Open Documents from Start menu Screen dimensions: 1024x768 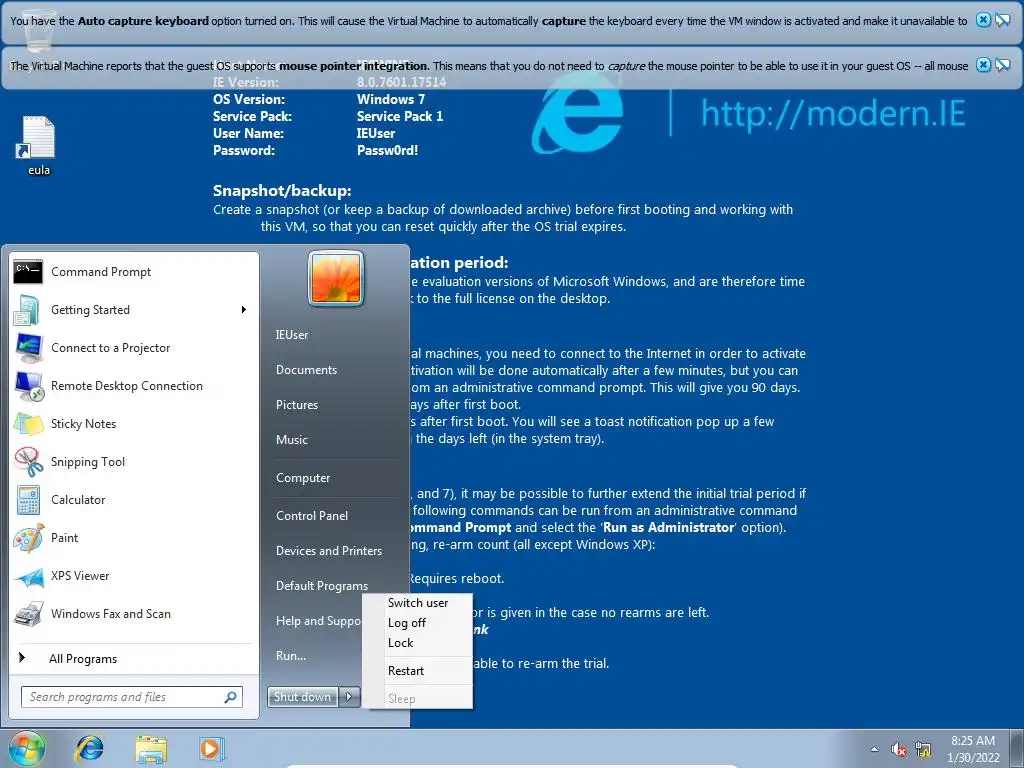click(x=306, y=370)
